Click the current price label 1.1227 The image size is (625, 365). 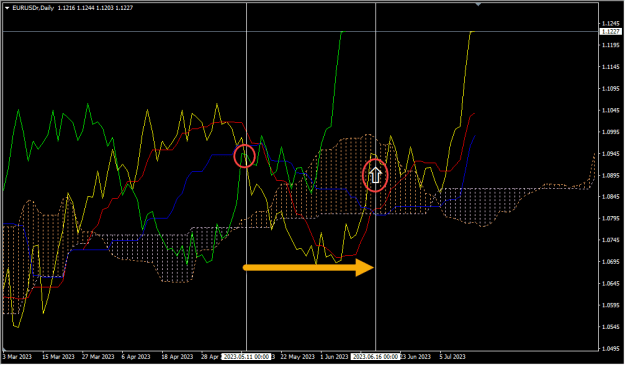tap(610, 31)
